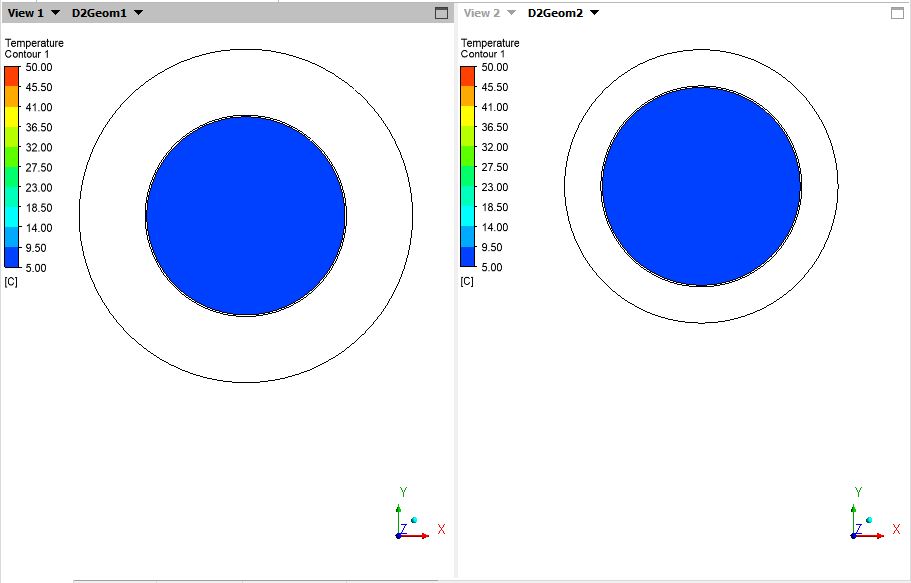Click the Temperature legend title in View 1

[33, 43]
